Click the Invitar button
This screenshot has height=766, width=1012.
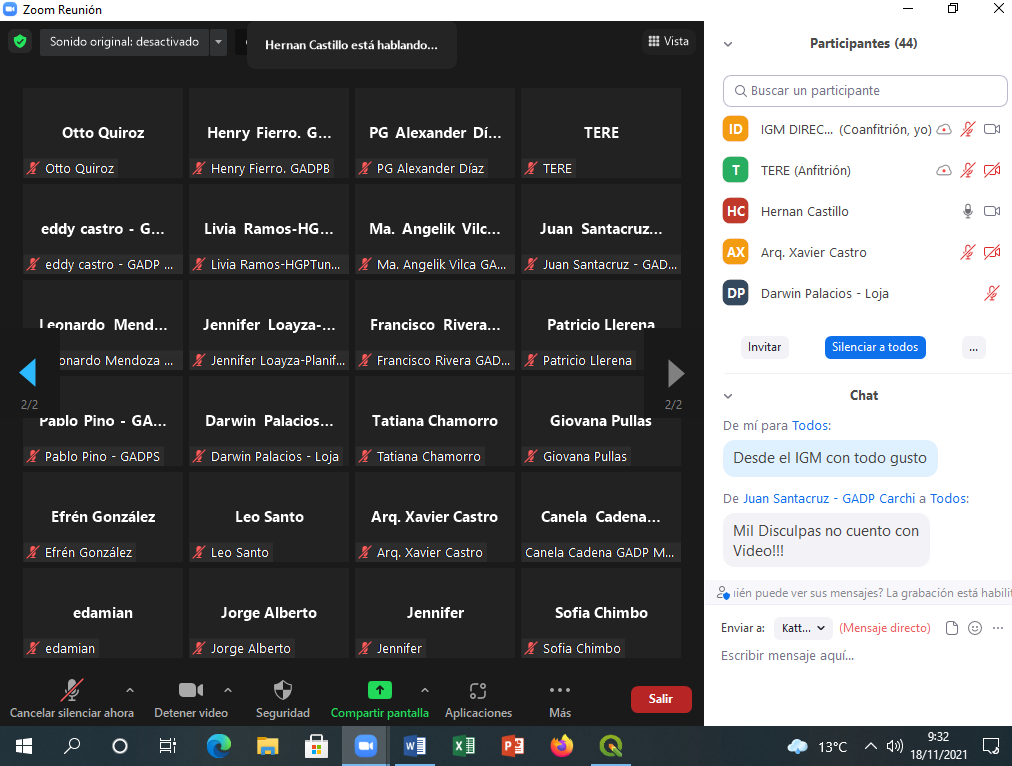pyautogui.click(x=764, y=347)
